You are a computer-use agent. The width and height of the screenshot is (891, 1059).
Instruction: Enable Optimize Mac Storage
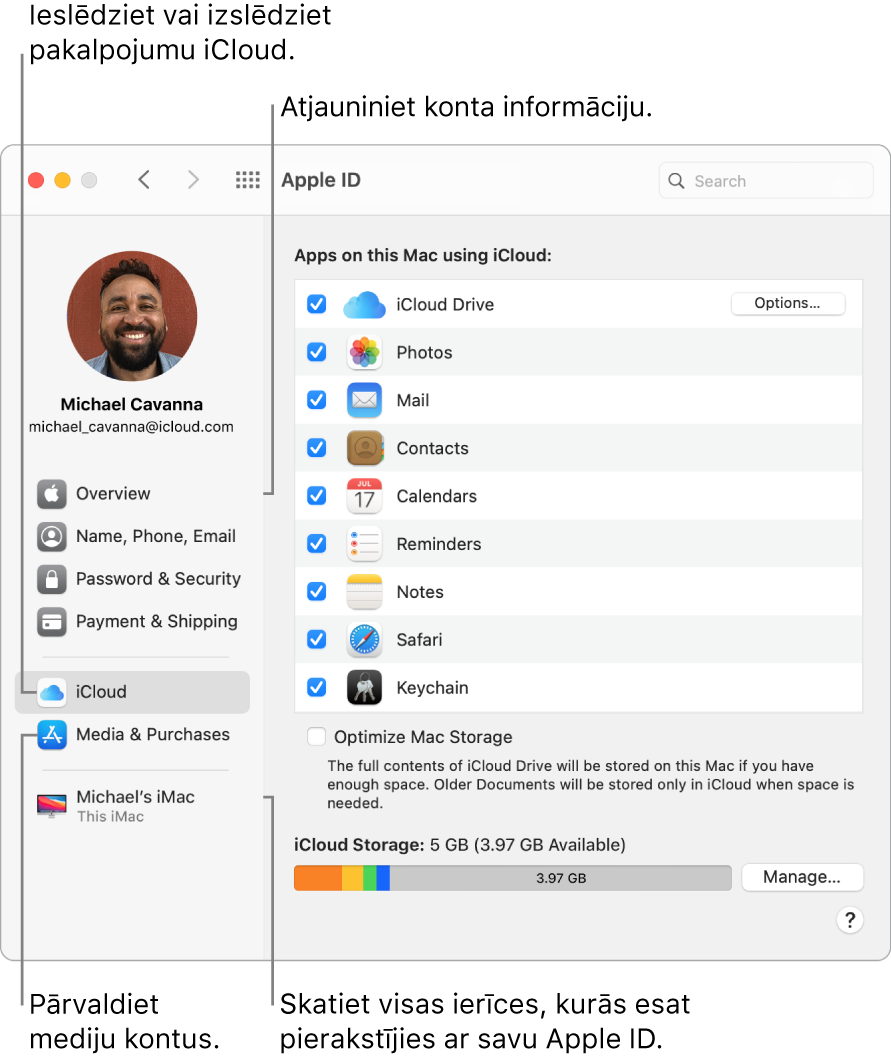[316, 736]
